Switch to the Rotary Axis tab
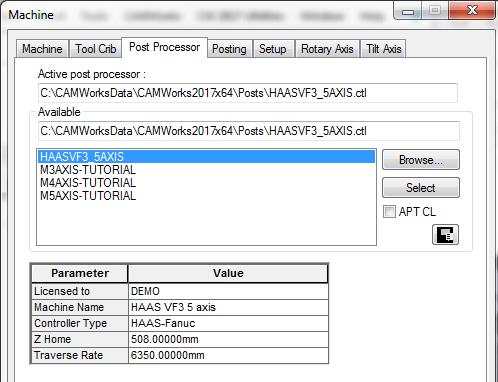 (x=327, y=49)
